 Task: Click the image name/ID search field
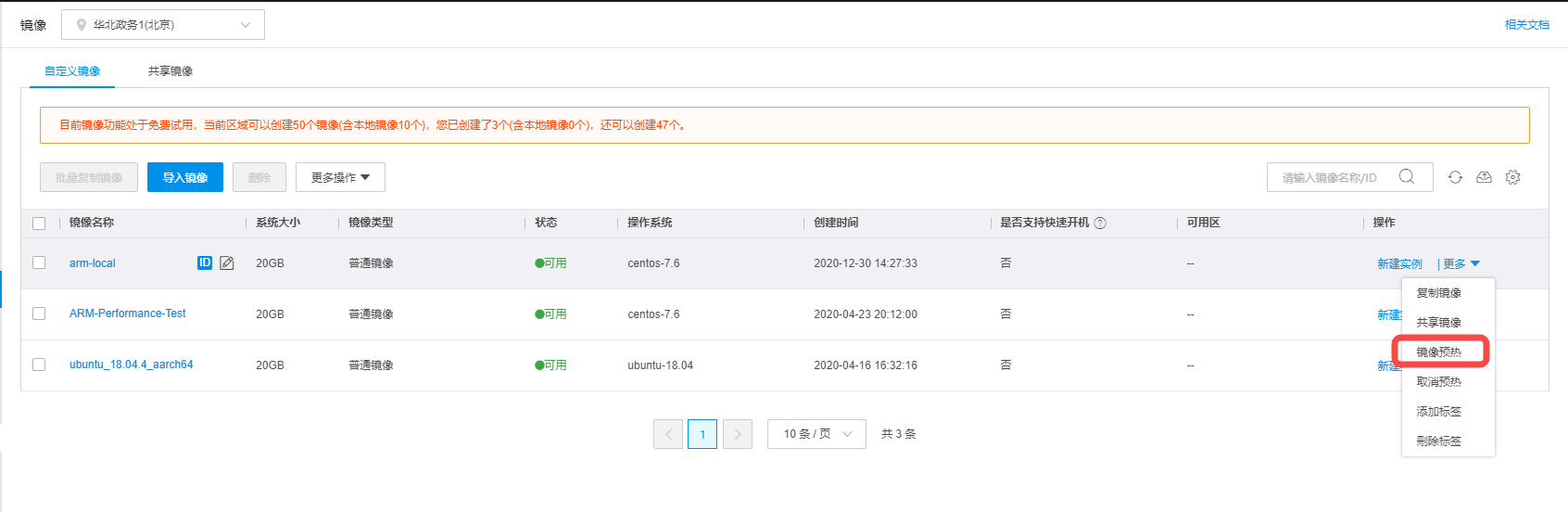1330,177
